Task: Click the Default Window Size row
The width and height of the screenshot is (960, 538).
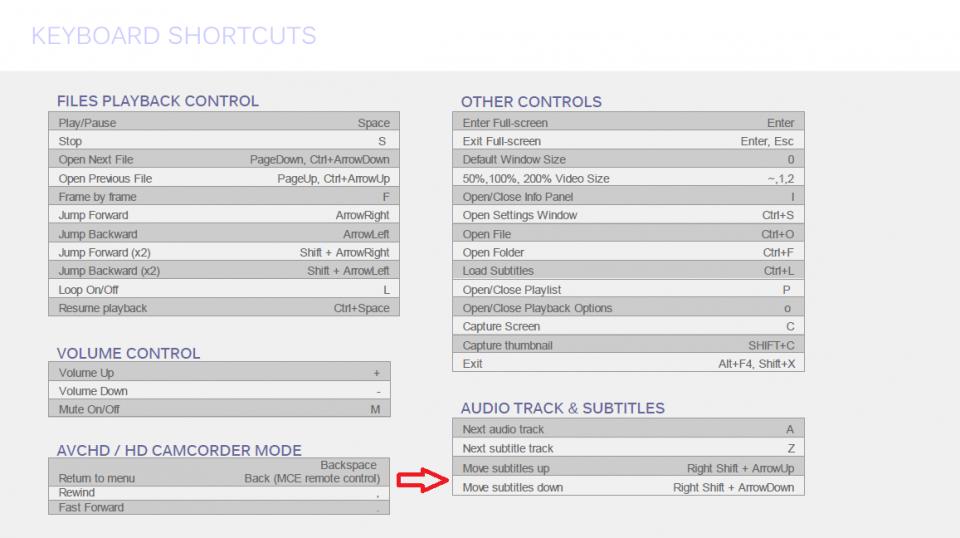Action: coord(628,160)
